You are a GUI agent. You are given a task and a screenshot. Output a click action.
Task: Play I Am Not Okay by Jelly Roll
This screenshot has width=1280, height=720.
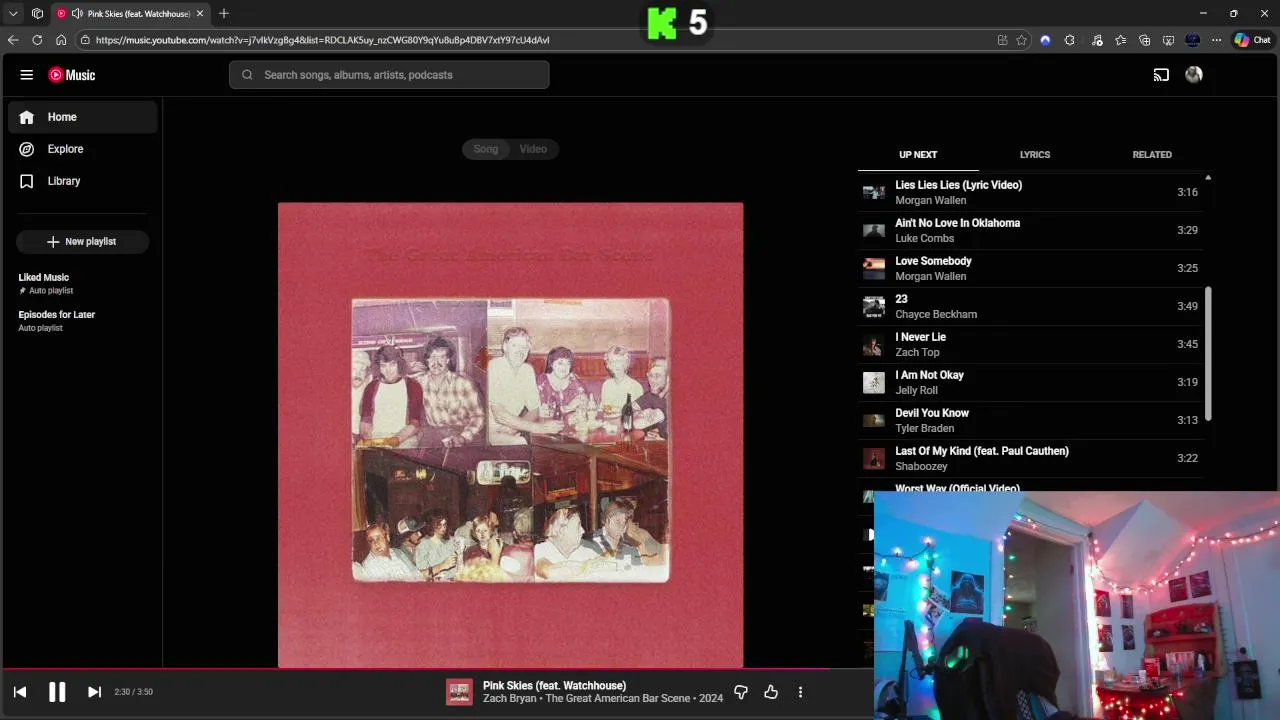point(1030,382)
